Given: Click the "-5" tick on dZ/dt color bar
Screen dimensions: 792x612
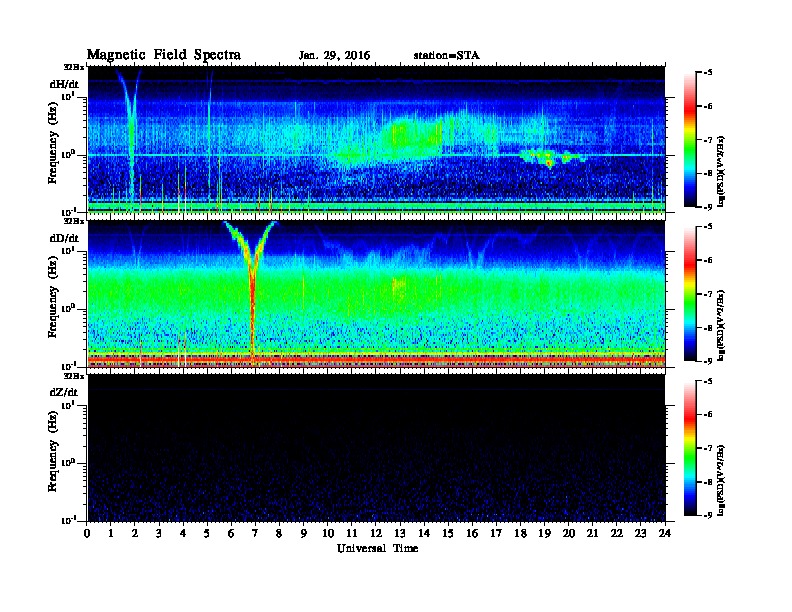Looking at the screenshot, I should [707, 381].
